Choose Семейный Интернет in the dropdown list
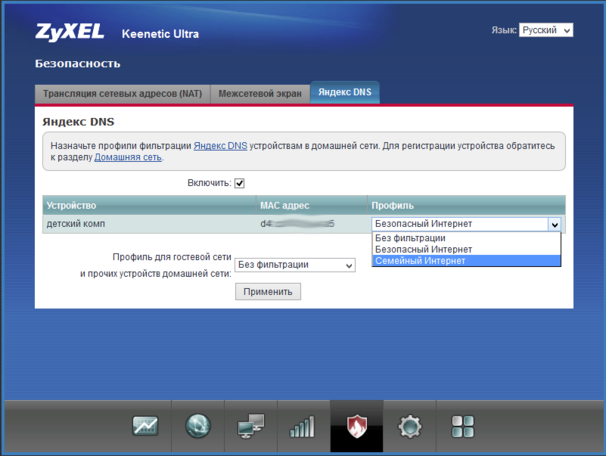606x456 pixels. (466, 261)
